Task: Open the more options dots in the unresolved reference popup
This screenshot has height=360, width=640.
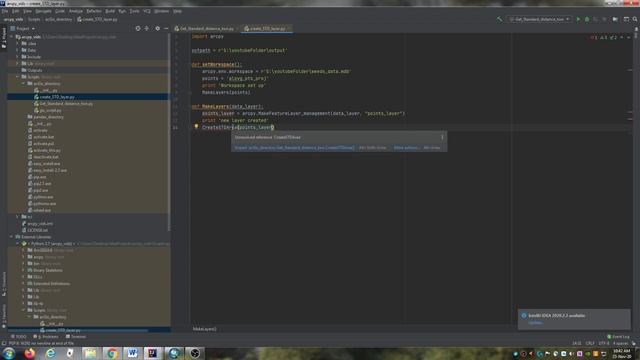Action: pyautogui.click(x=442, y=137)
